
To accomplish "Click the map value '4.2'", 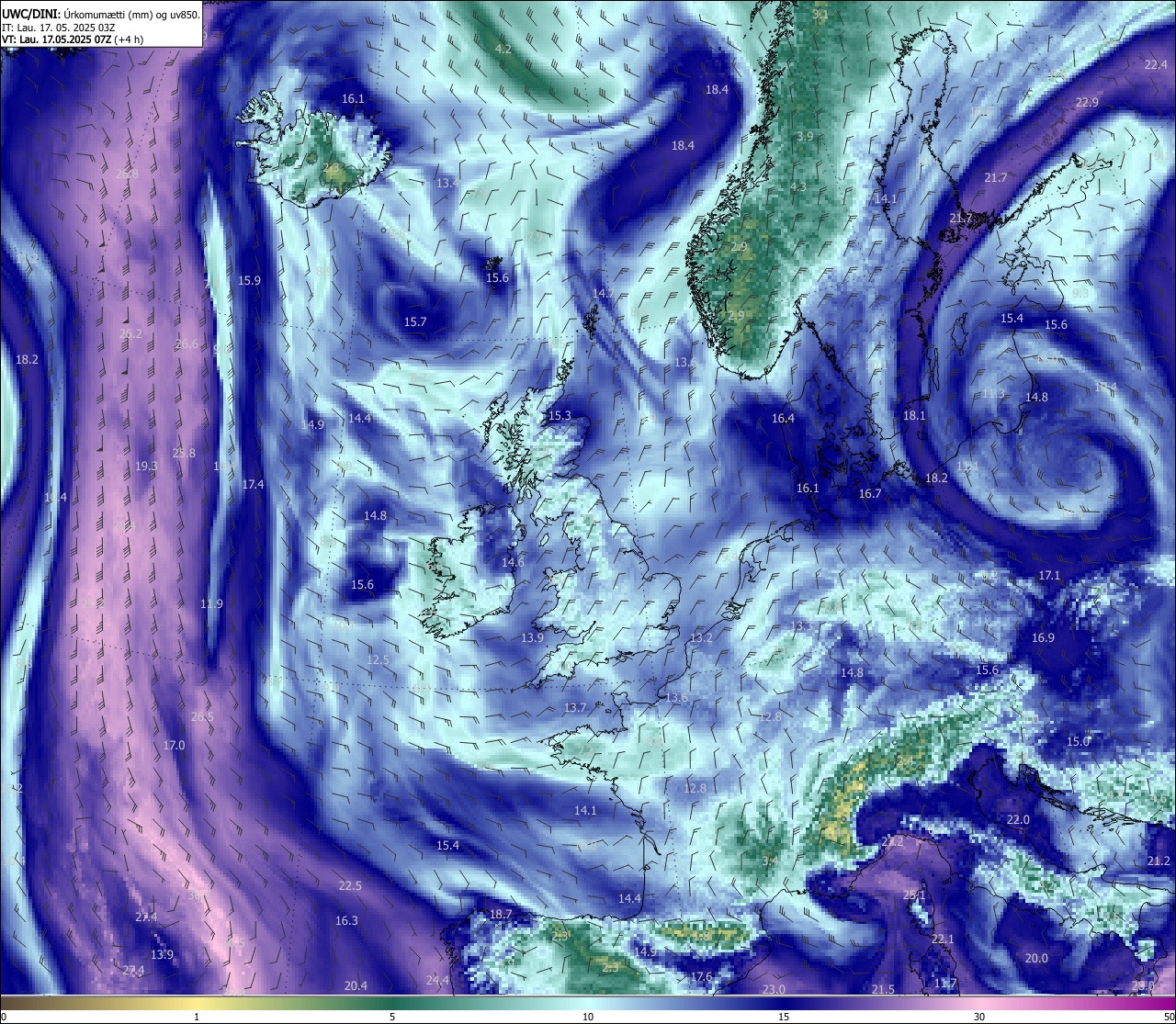I will pos(503,49).
